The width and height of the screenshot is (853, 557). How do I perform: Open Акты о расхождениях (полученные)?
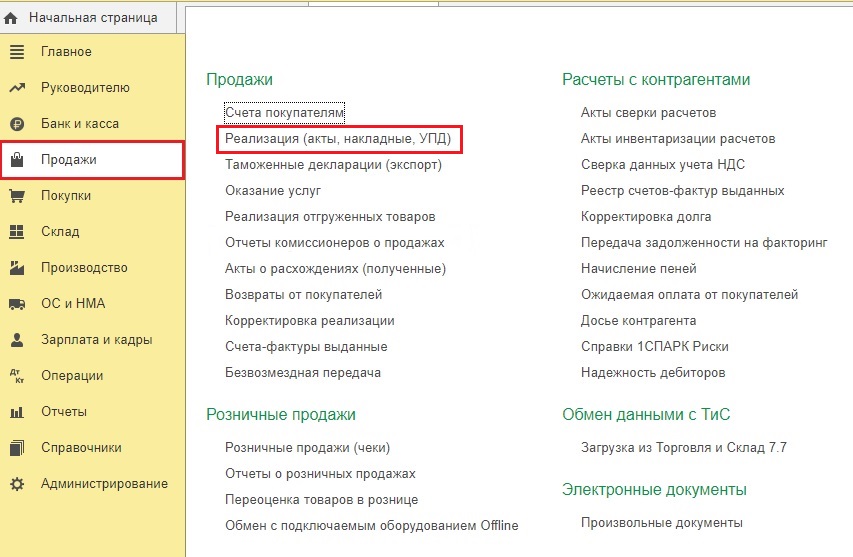[x=336, y=269]
